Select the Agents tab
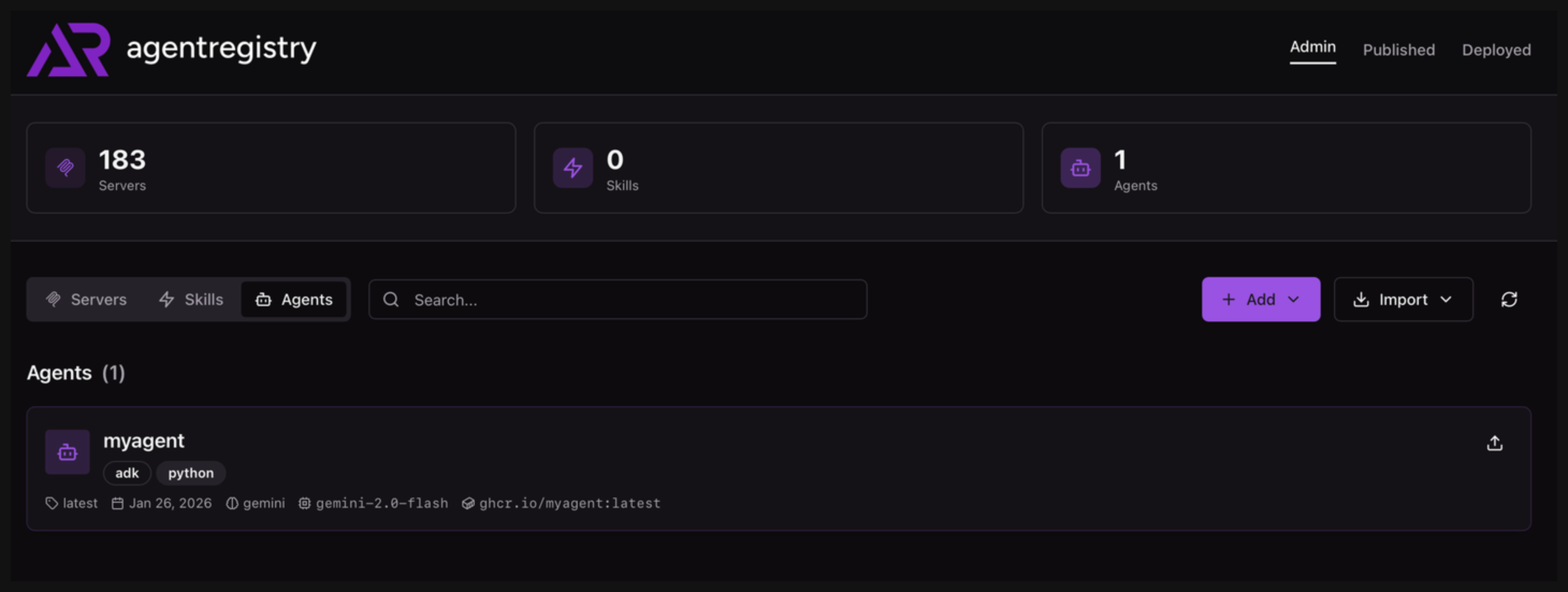1568x592 pixels. point(295,300)
